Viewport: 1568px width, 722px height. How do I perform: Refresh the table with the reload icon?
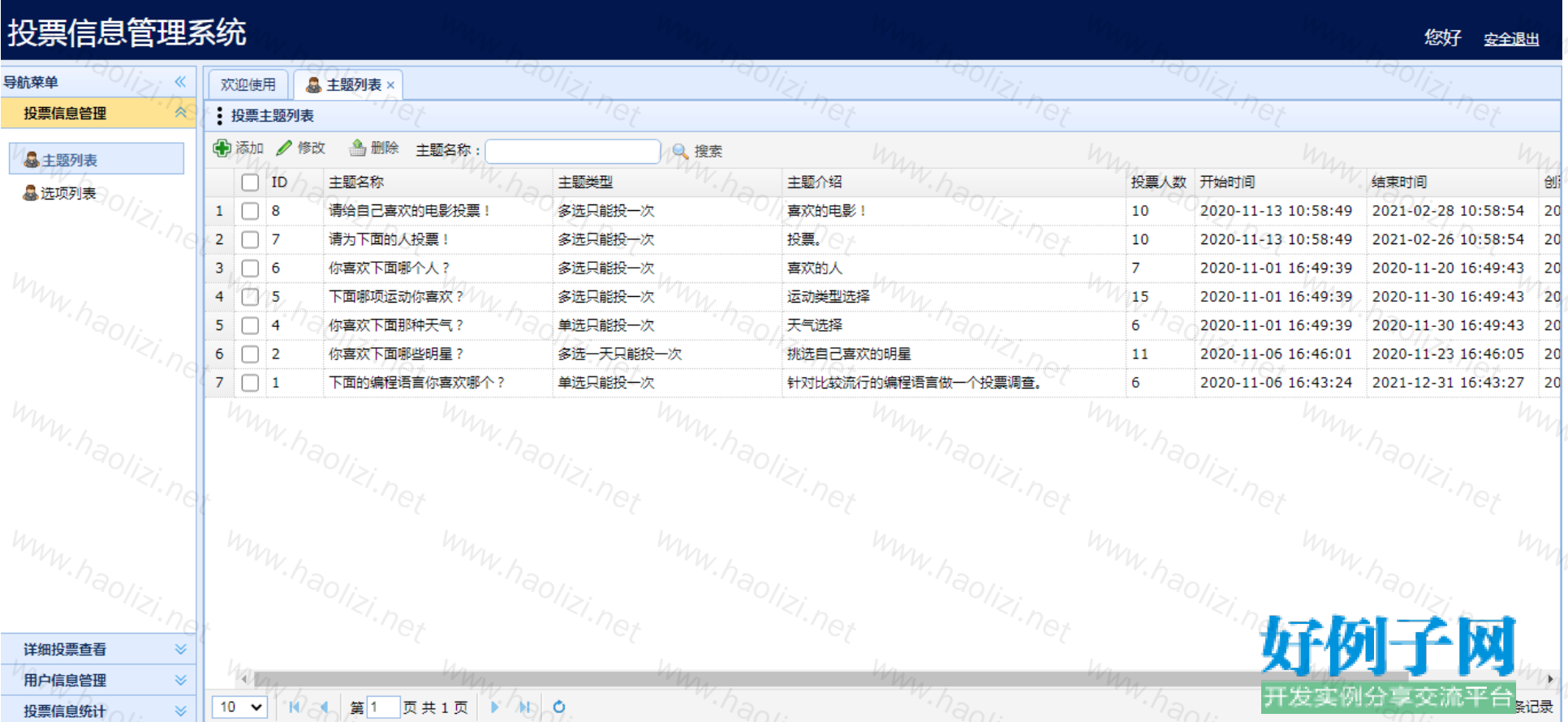(558, 707)
